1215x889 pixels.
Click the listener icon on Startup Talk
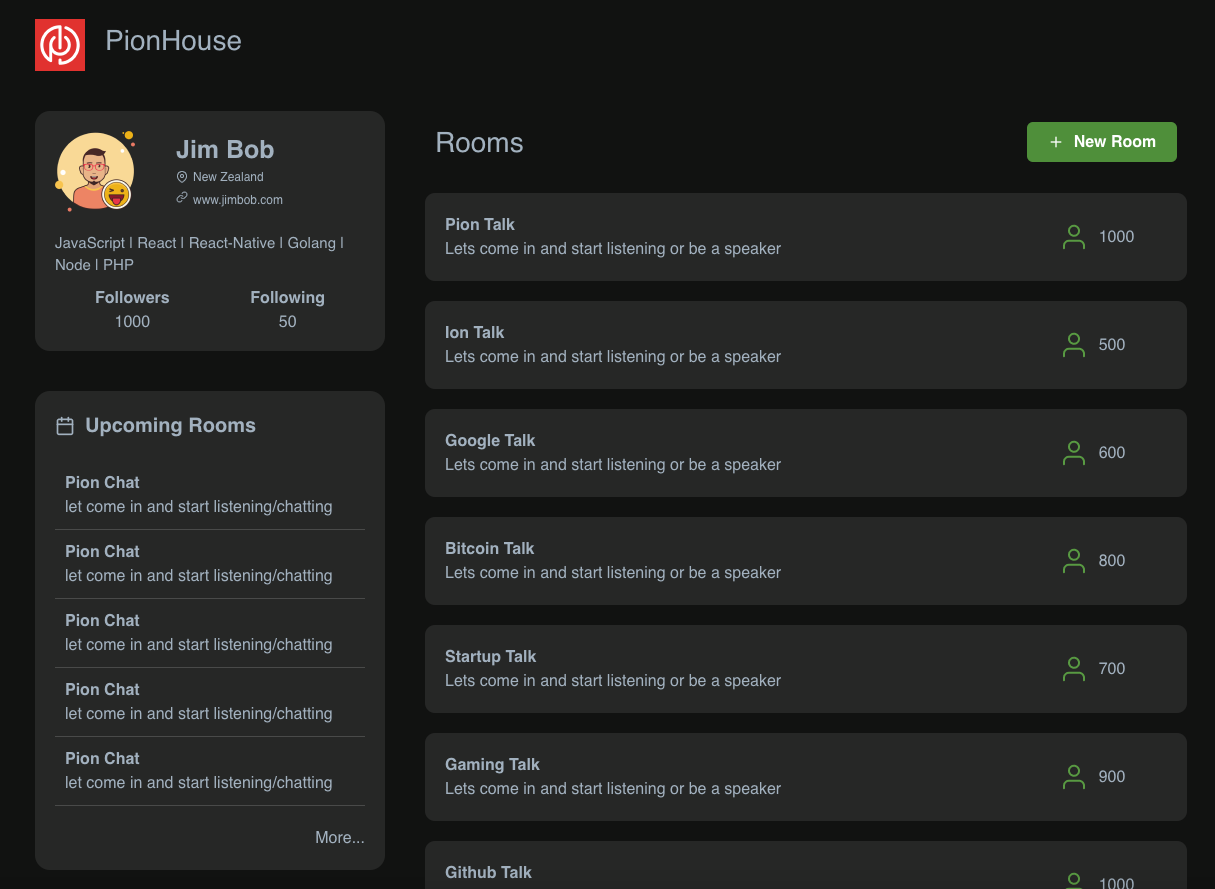pos(1073,669)
